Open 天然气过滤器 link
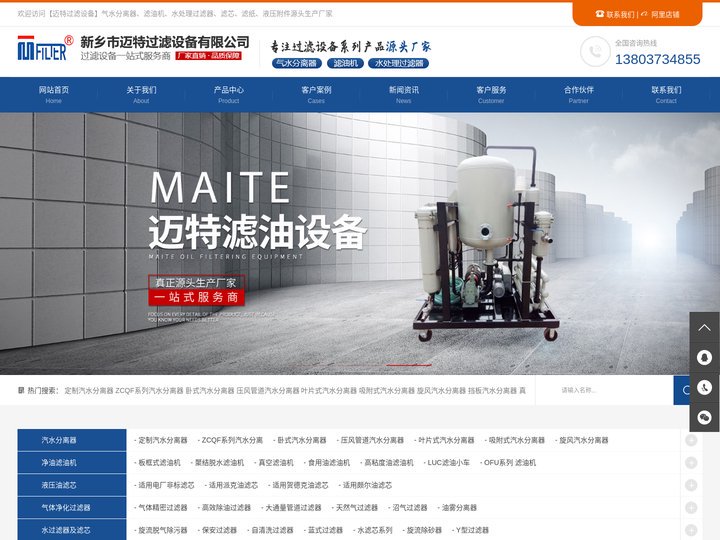This screenshot has height=540, width=720. pos(357,507)
